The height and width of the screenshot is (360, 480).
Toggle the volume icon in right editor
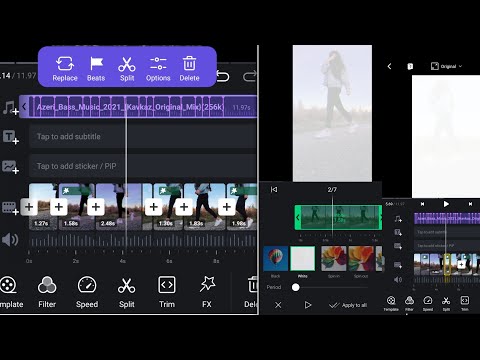coord(398,279)
